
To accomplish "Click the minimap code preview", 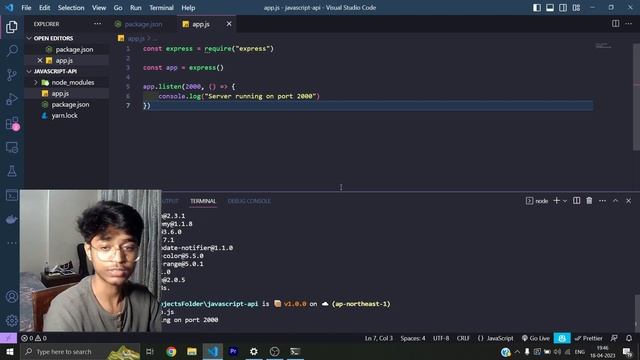I will click(x=603, y=46).
